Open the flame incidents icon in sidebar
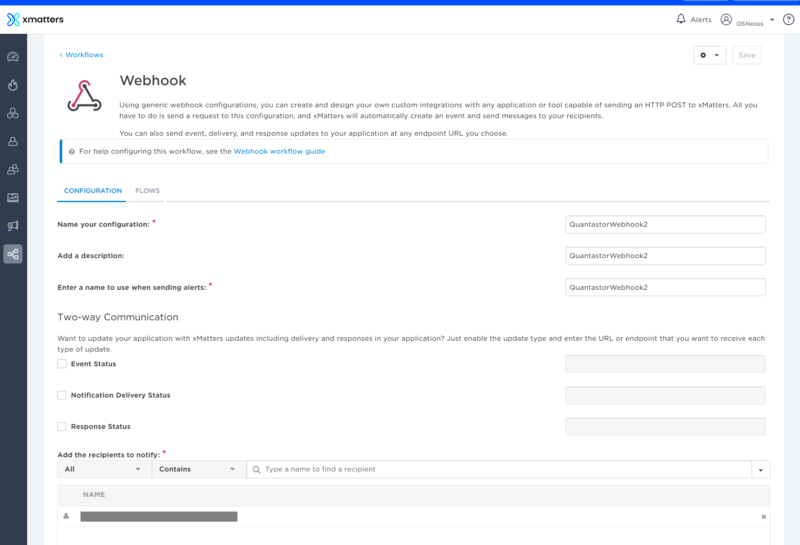 [13, 85]
